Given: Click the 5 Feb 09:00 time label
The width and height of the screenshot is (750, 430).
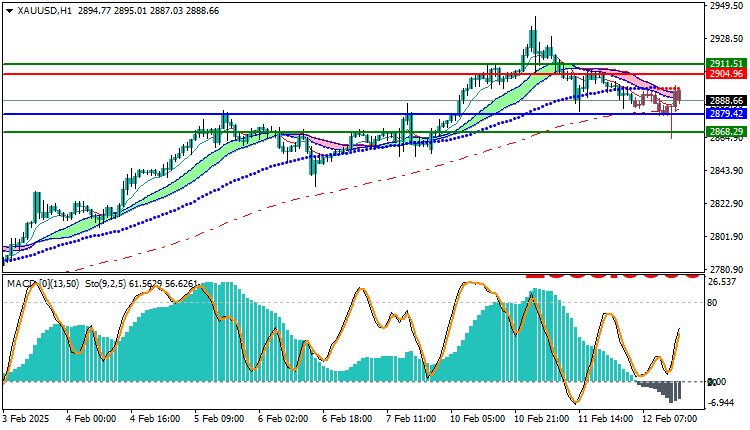Looking at the screenshot, I should pyautogui.click(x=219, y=419).
